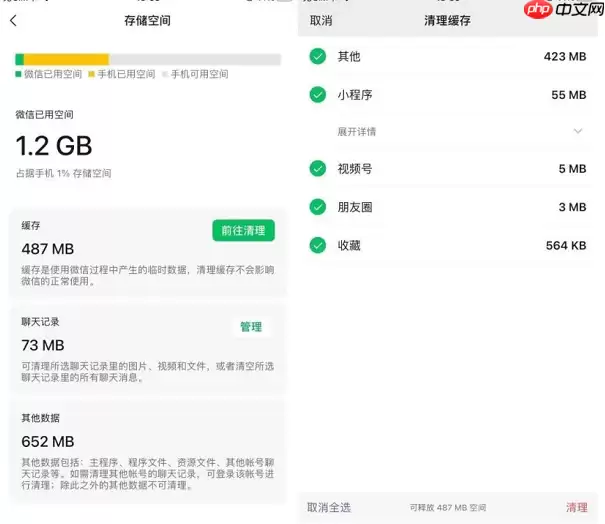Click the green 微信已用空间 legend square

(x=18, y=74)
